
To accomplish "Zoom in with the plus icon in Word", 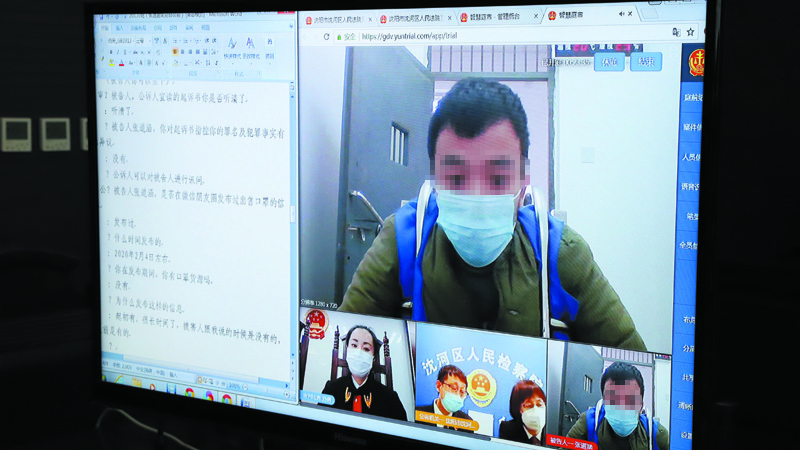I will pos(286,394).
